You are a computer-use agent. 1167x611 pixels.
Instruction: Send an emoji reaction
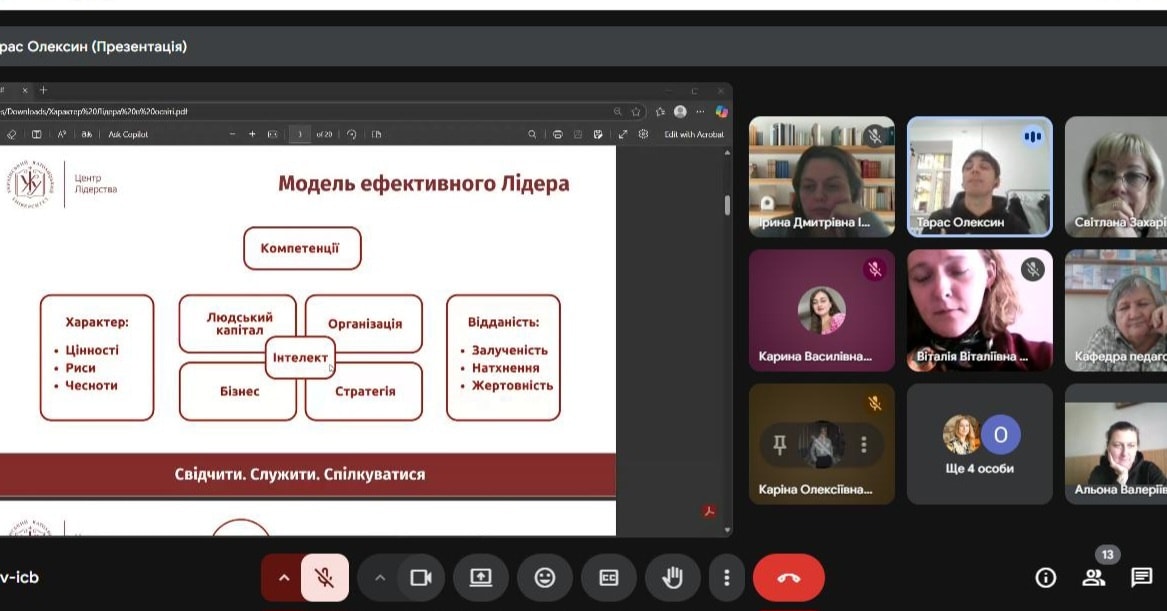point(545,578)
